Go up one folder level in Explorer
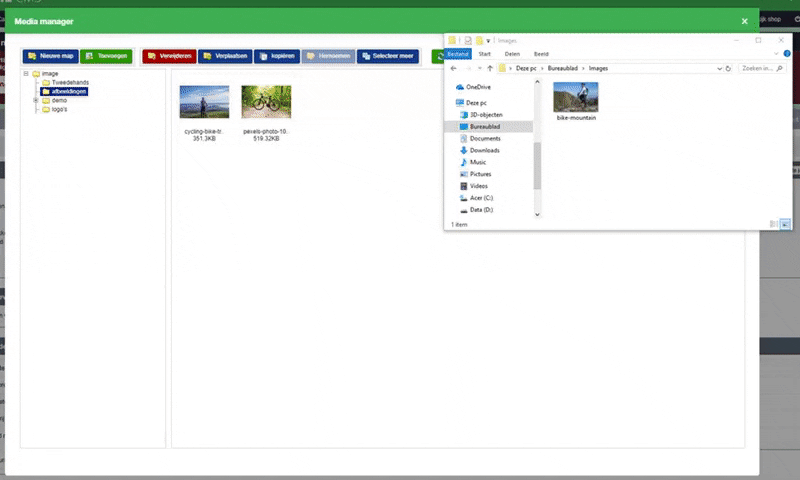 pos(489,68)
